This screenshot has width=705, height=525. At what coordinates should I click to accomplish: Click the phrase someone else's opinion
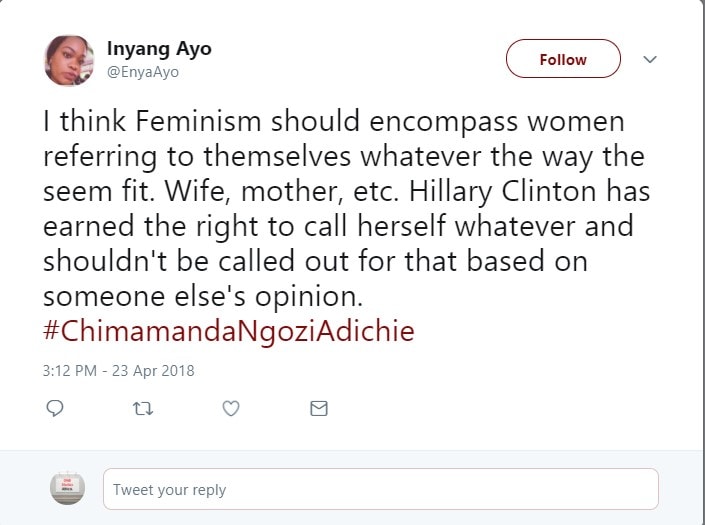[203, 297]
